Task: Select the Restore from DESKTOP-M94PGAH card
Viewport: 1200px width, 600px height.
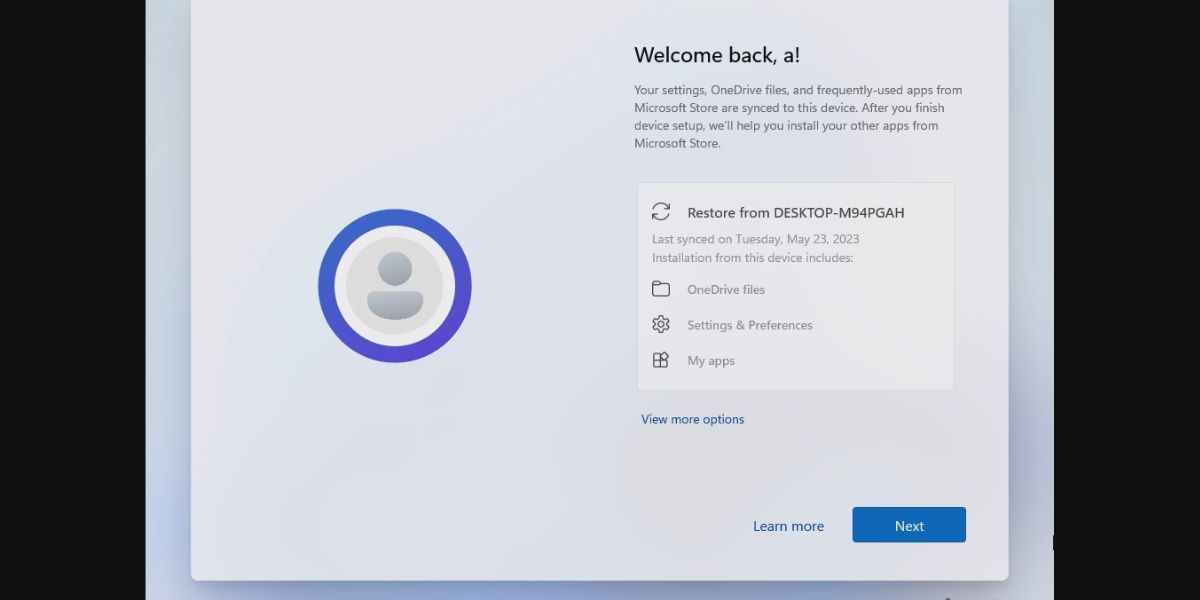Action: click(x=795, y=285)
